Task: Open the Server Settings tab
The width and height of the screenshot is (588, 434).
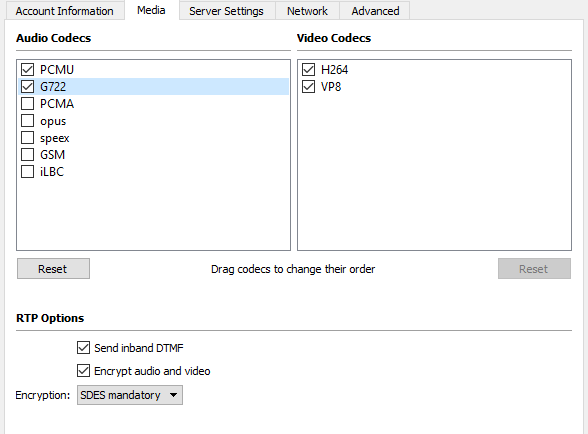Action: (x=226, y=11)
